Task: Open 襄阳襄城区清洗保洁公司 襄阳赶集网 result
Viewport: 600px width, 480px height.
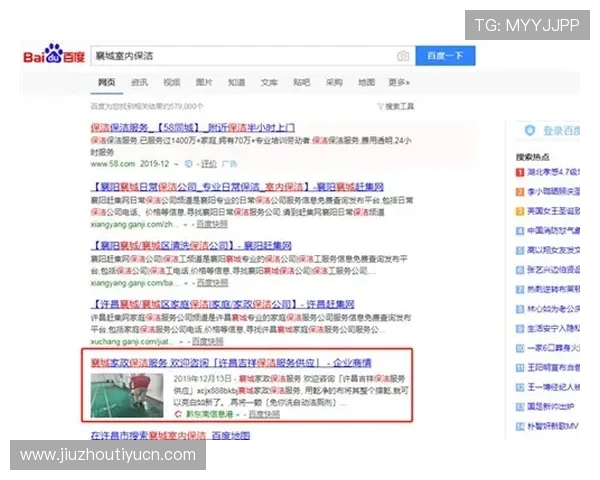Action: tap(191, 245)
